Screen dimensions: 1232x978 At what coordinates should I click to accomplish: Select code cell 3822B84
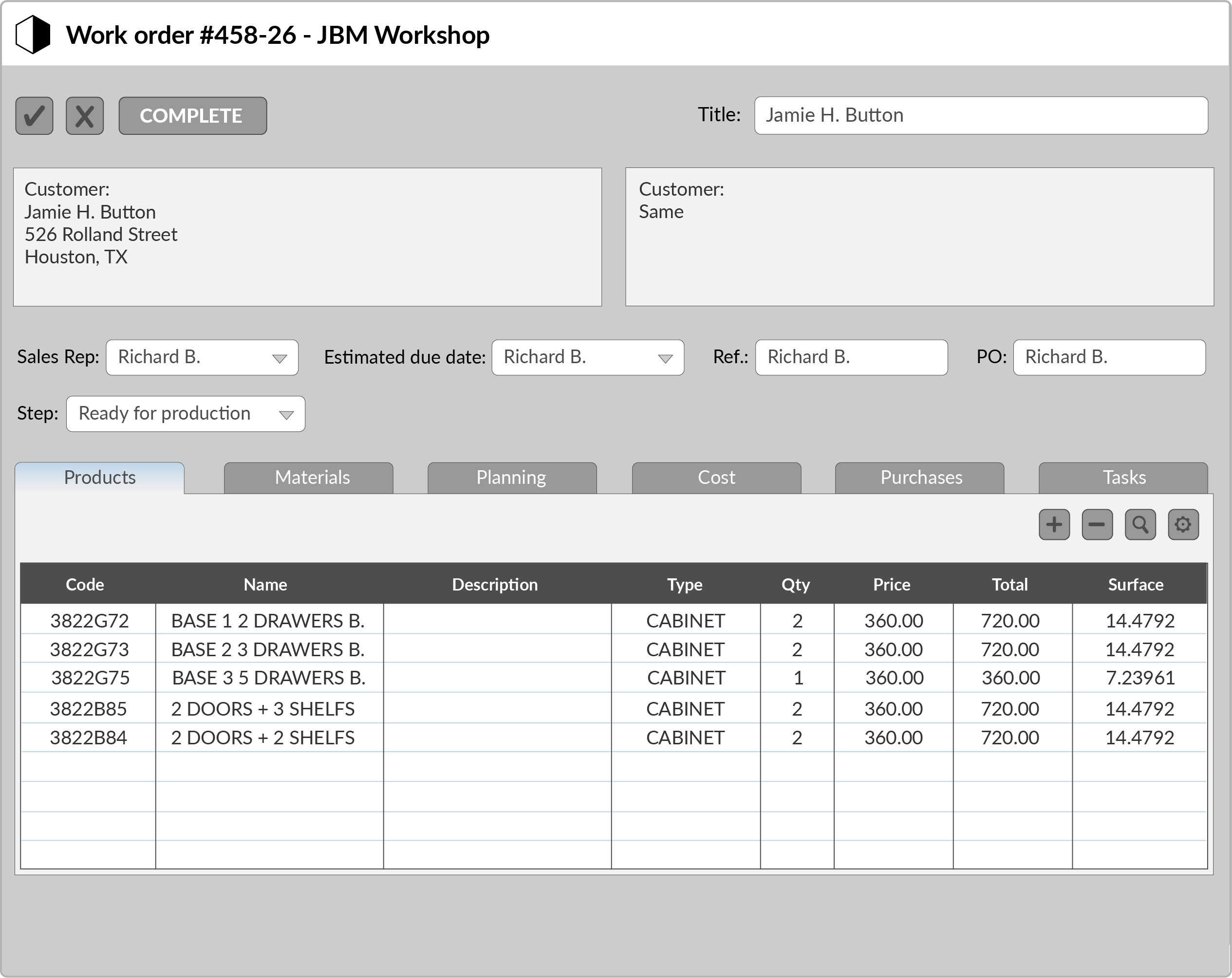pyautogui.click(x=88, y=738)
